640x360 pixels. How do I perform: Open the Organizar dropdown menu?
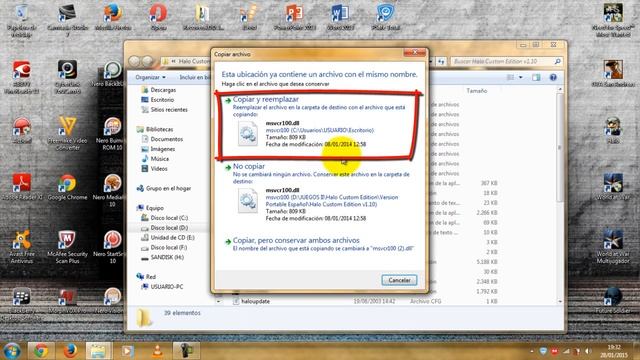click(x=151, y=77)
